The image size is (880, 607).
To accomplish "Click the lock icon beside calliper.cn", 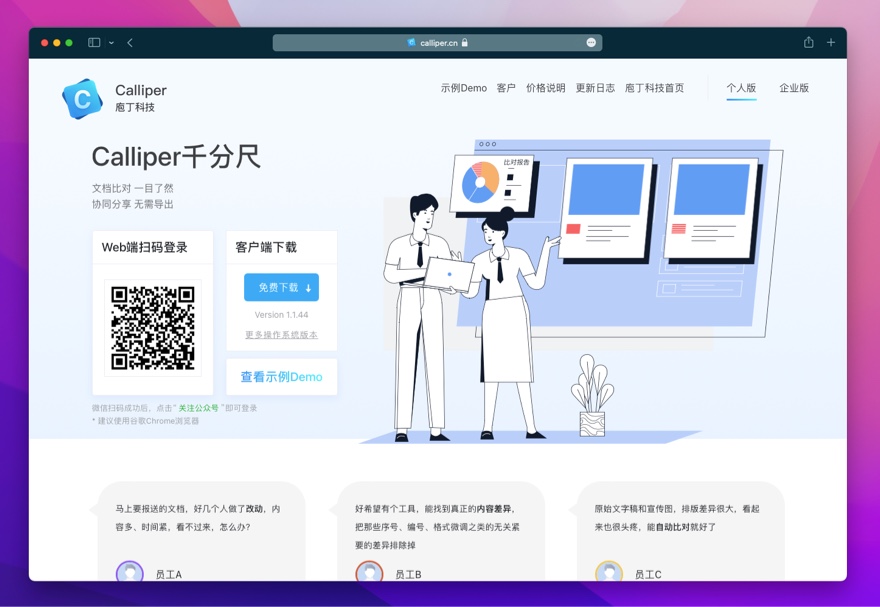I will tap(465, 43).
